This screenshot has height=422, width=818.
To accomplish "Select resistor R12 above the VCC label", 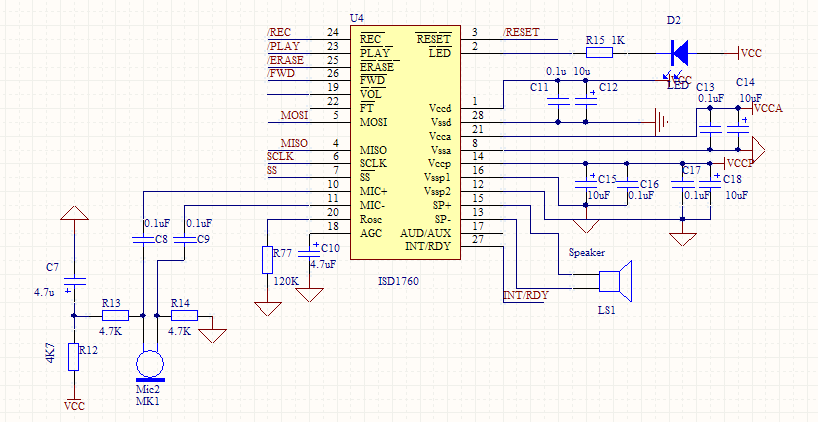I will tap(72, 357).
